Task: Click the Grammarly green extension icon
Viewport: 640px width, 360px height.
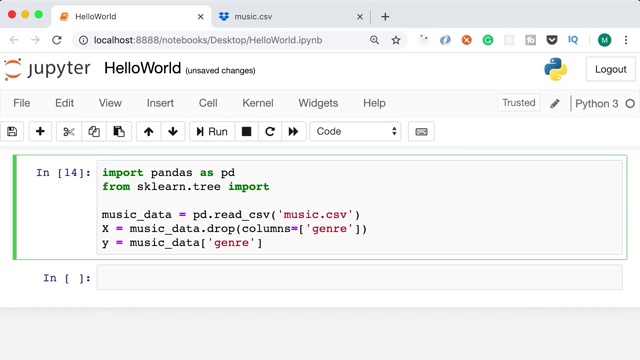Action: [x=488, y=40]
